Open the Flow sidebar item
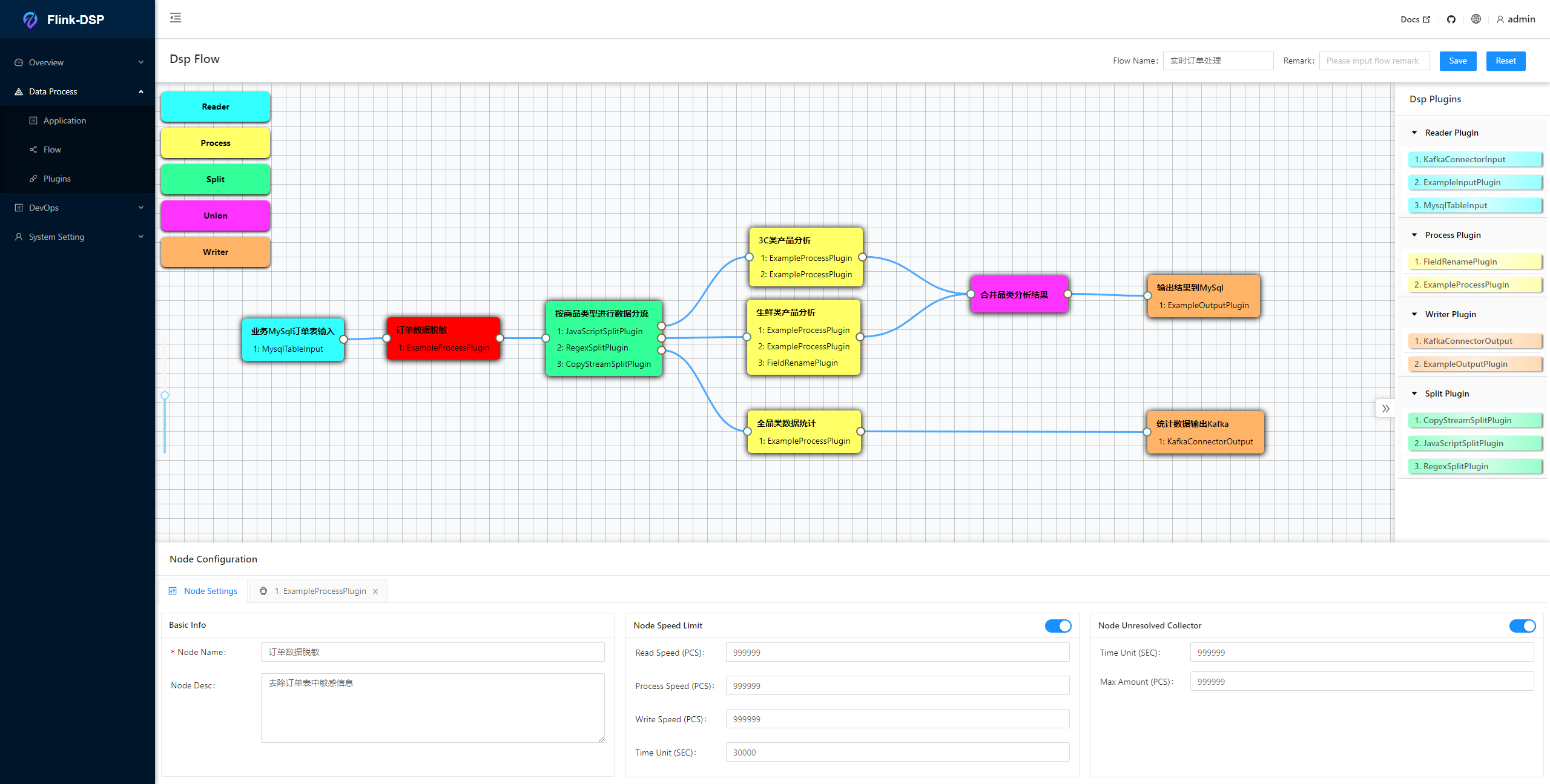The image size is (1550, 784). 52,150
